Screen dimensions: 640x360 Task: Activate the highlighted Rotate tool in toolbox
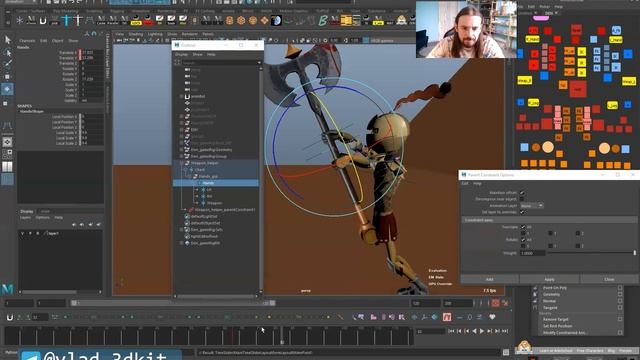[7, 89]
